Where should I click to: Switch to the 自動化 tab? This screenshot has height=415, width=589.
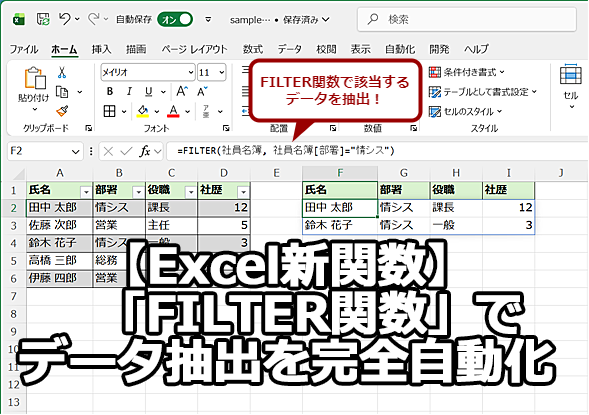[x=400, y=49]
